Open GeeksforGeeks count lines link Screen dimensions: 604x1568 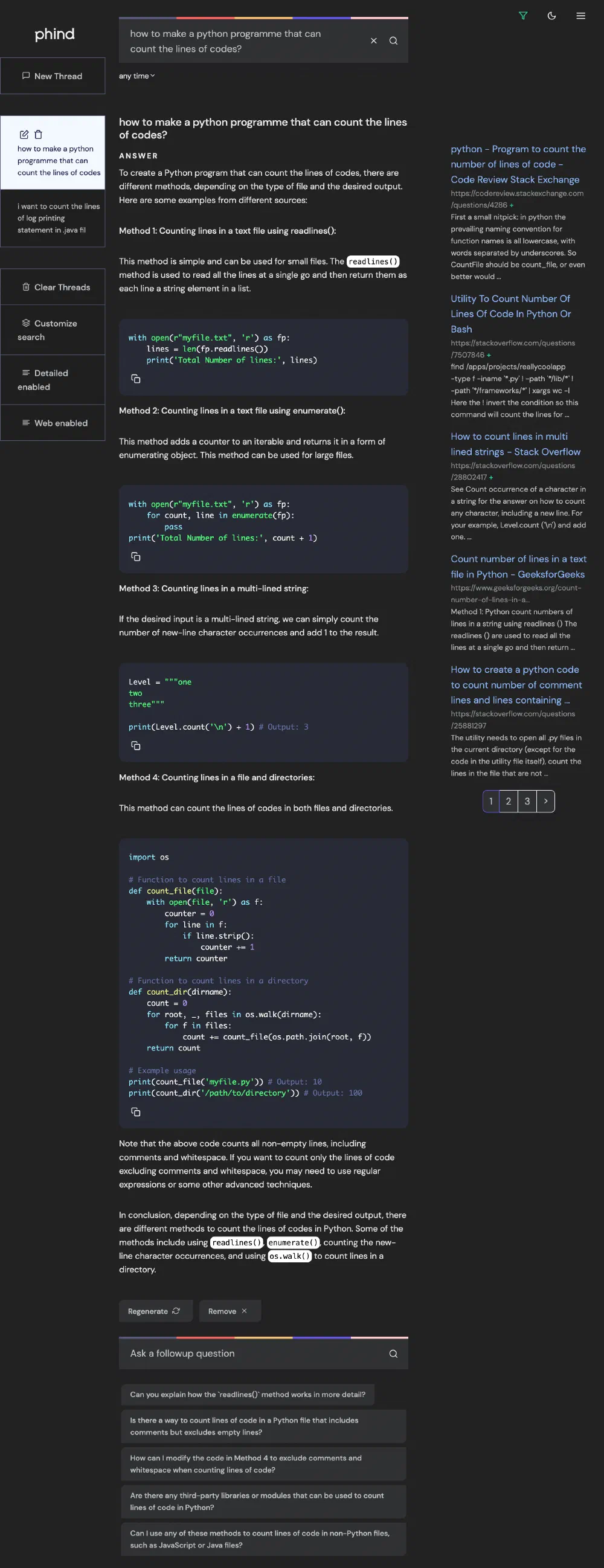(518, 566)
